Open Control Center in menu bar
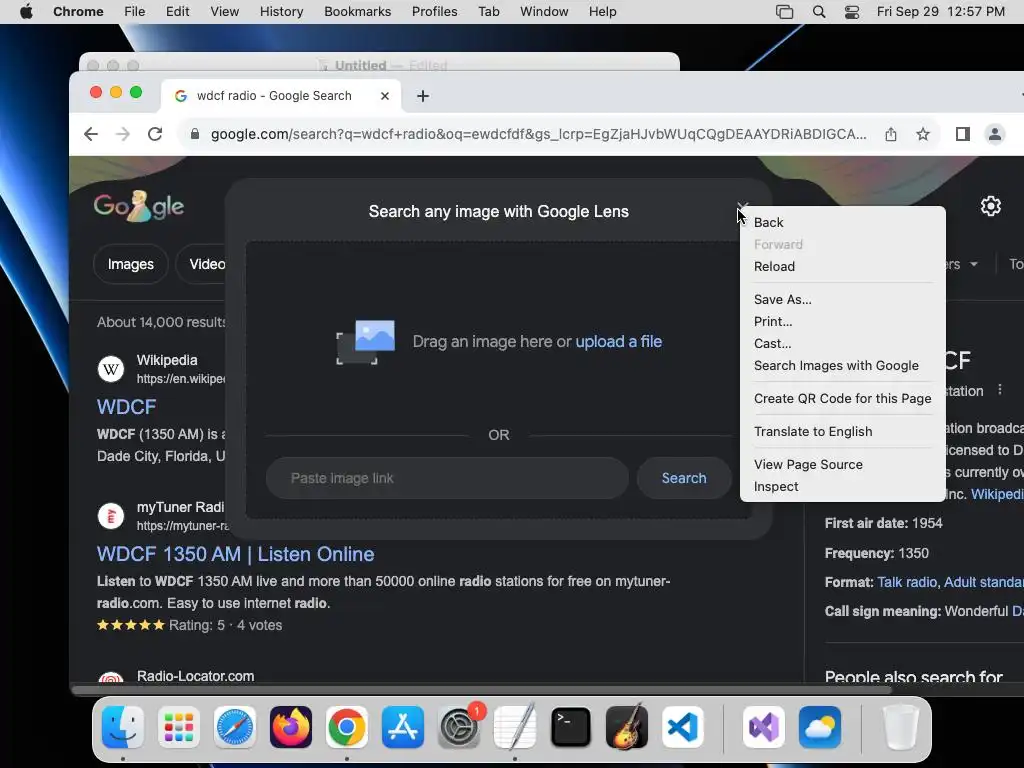 point(852,12)
